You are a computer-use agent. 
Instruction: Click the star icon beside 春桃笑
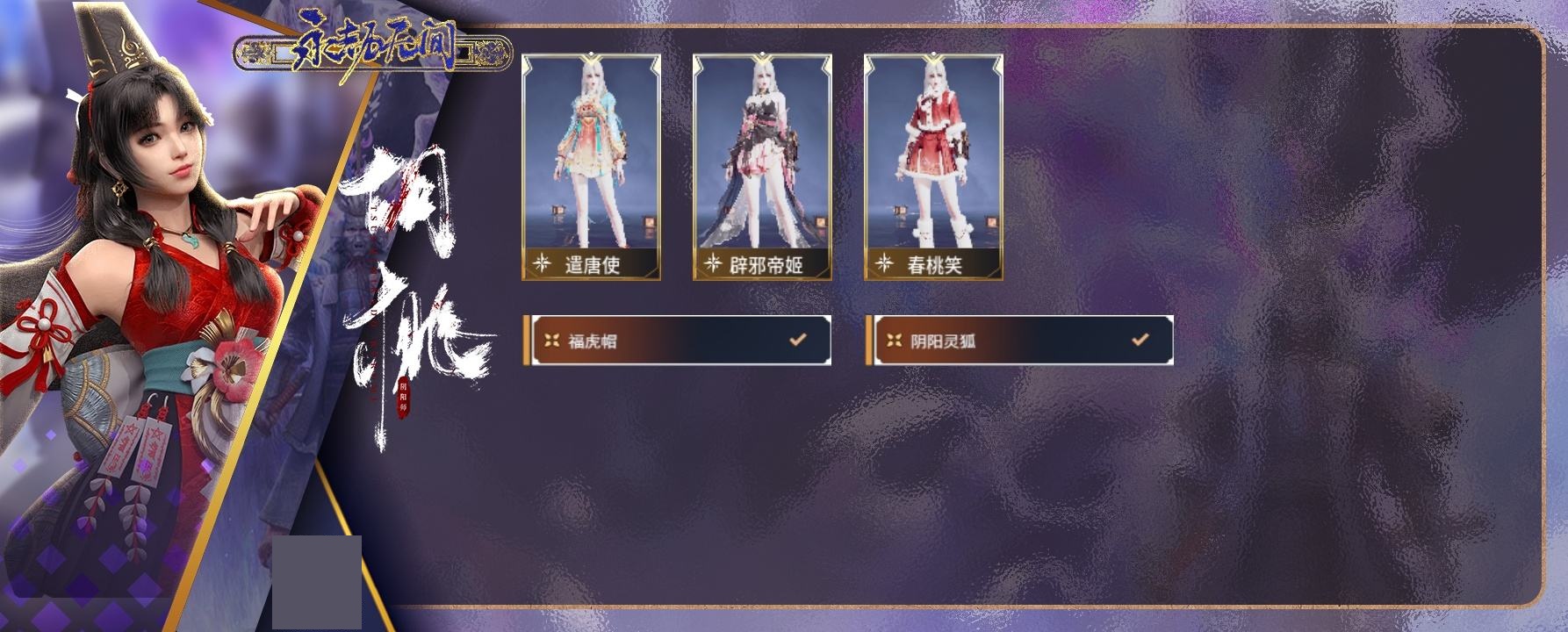885,263
